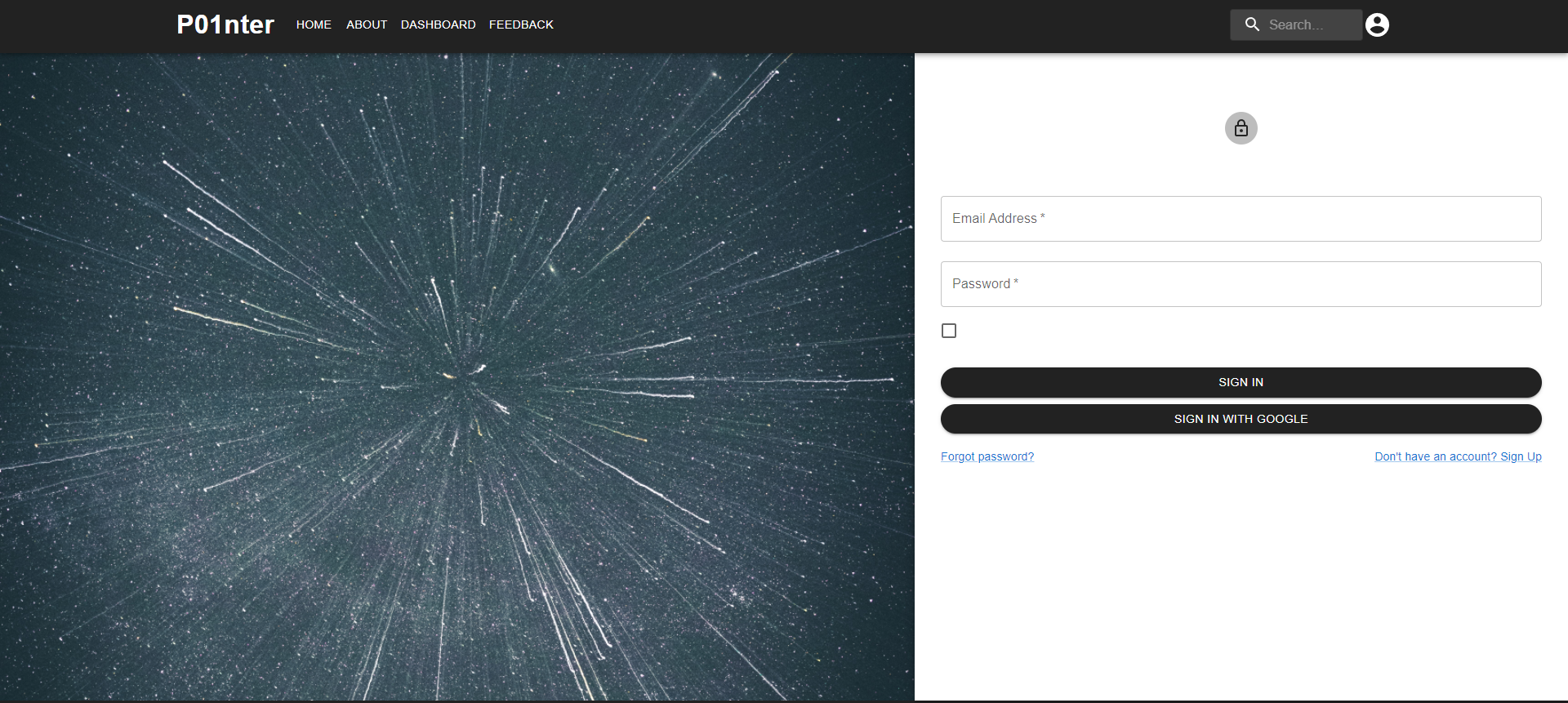Open the HOME menu item
1568x703 pixels.
[x=314, y=24]
